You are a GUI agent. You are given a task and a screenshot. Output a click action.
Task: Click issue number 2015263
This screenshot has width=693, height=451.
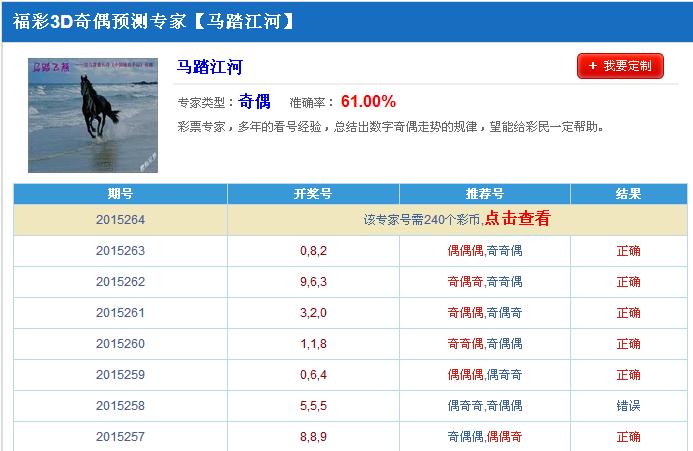[x=120, y=251]
